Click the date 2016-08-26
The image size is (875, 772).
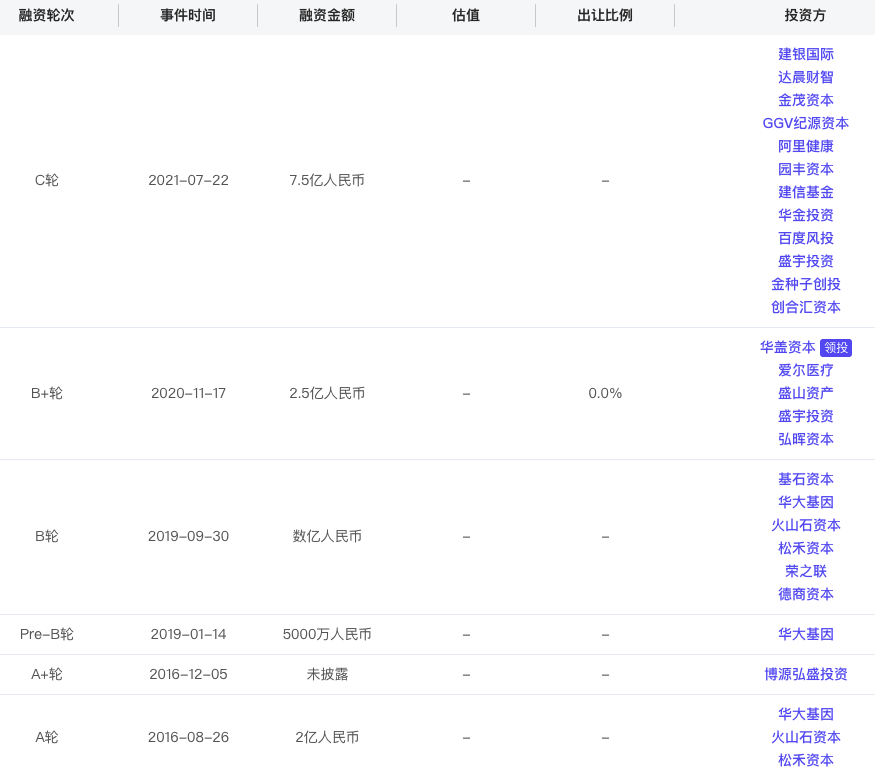pyautogui.click(x=188, y=737)
